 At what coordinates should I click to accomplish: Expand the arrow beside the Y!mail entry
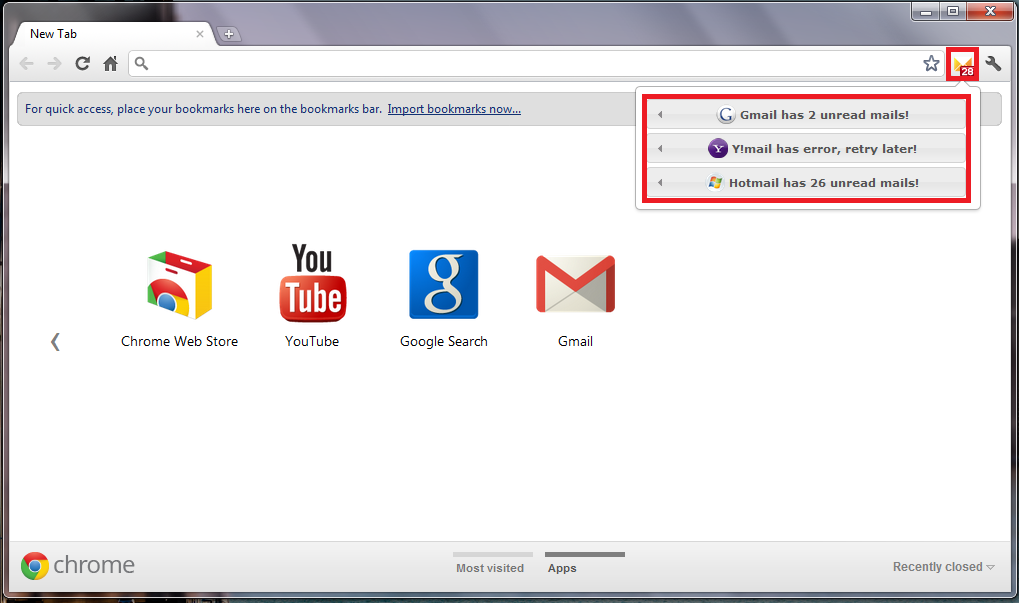click(660, 149)
